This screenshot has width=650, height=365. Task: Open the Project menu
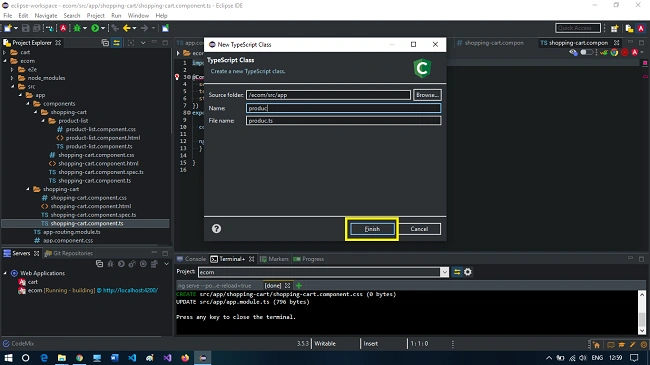click(x=95, y=16)
